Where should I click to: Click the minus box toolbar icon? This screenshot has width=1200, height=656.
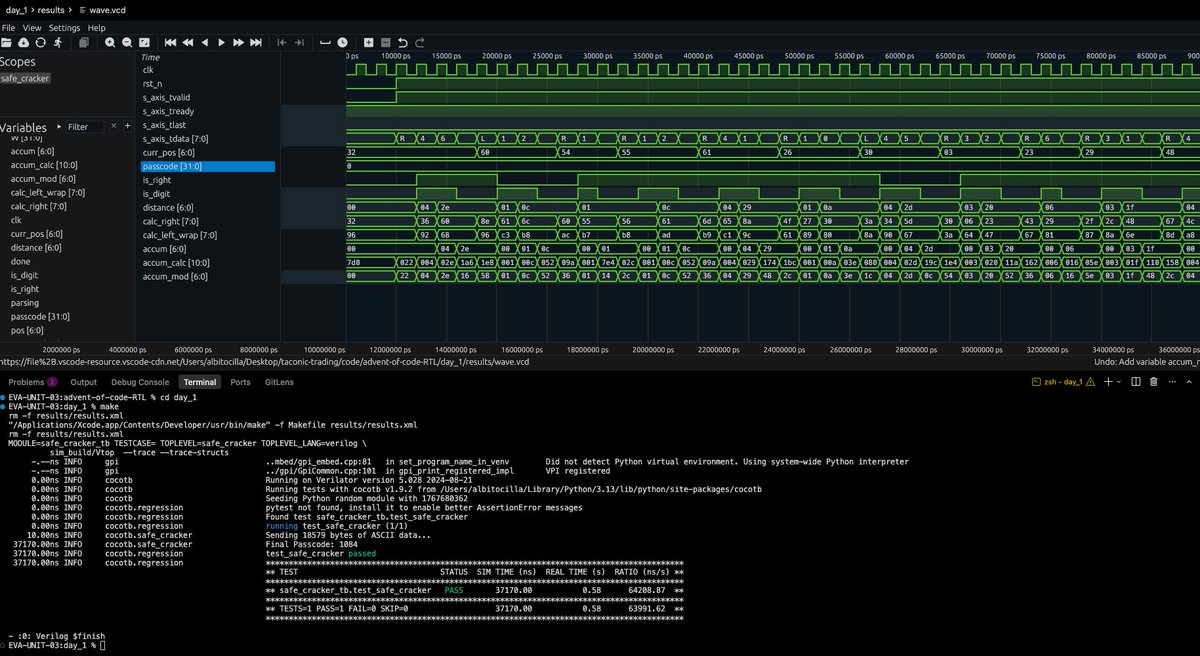click(x=385, y=43)
